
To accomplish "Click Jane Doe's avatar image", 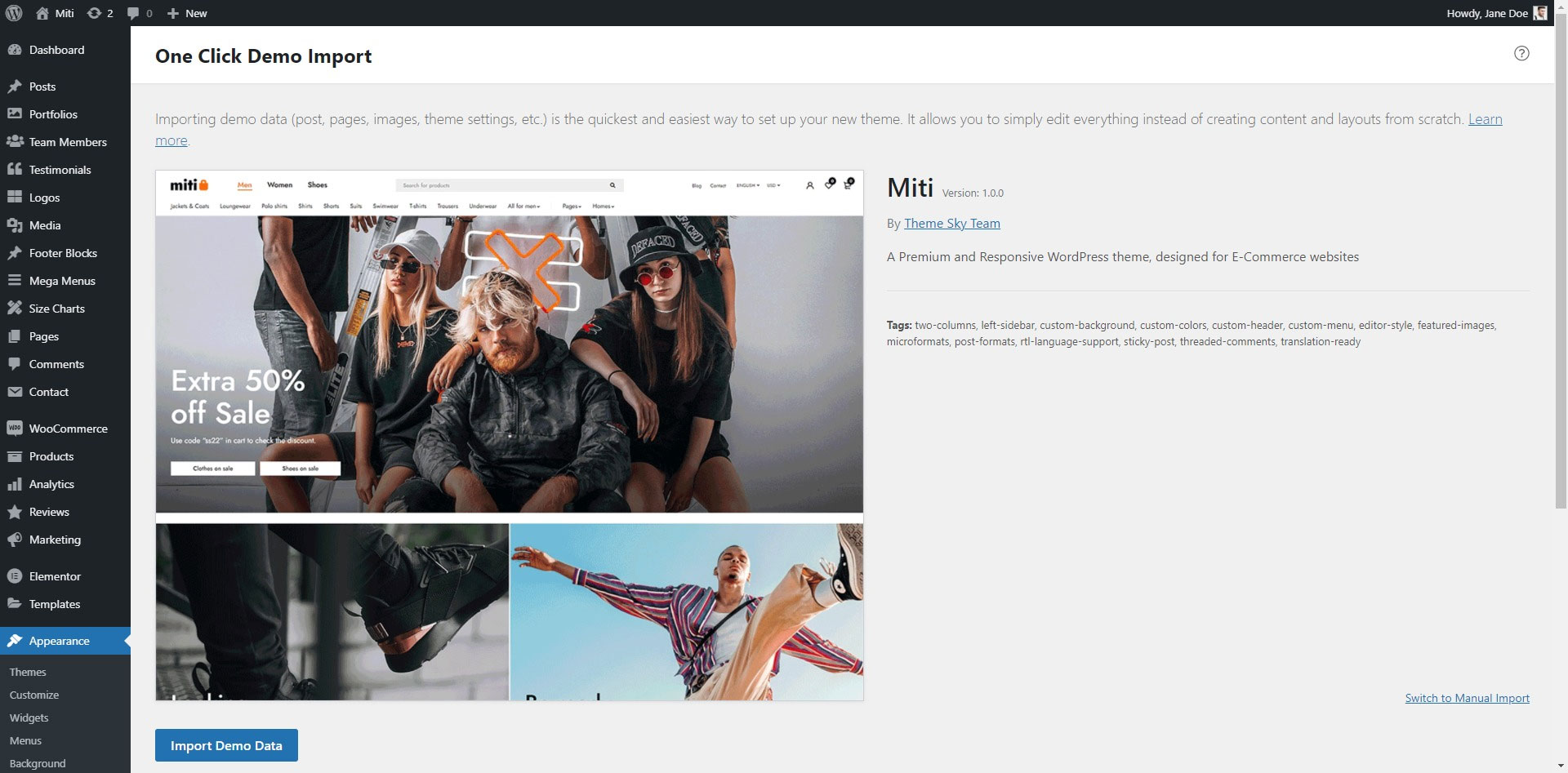I will (x=1539, y=13).
